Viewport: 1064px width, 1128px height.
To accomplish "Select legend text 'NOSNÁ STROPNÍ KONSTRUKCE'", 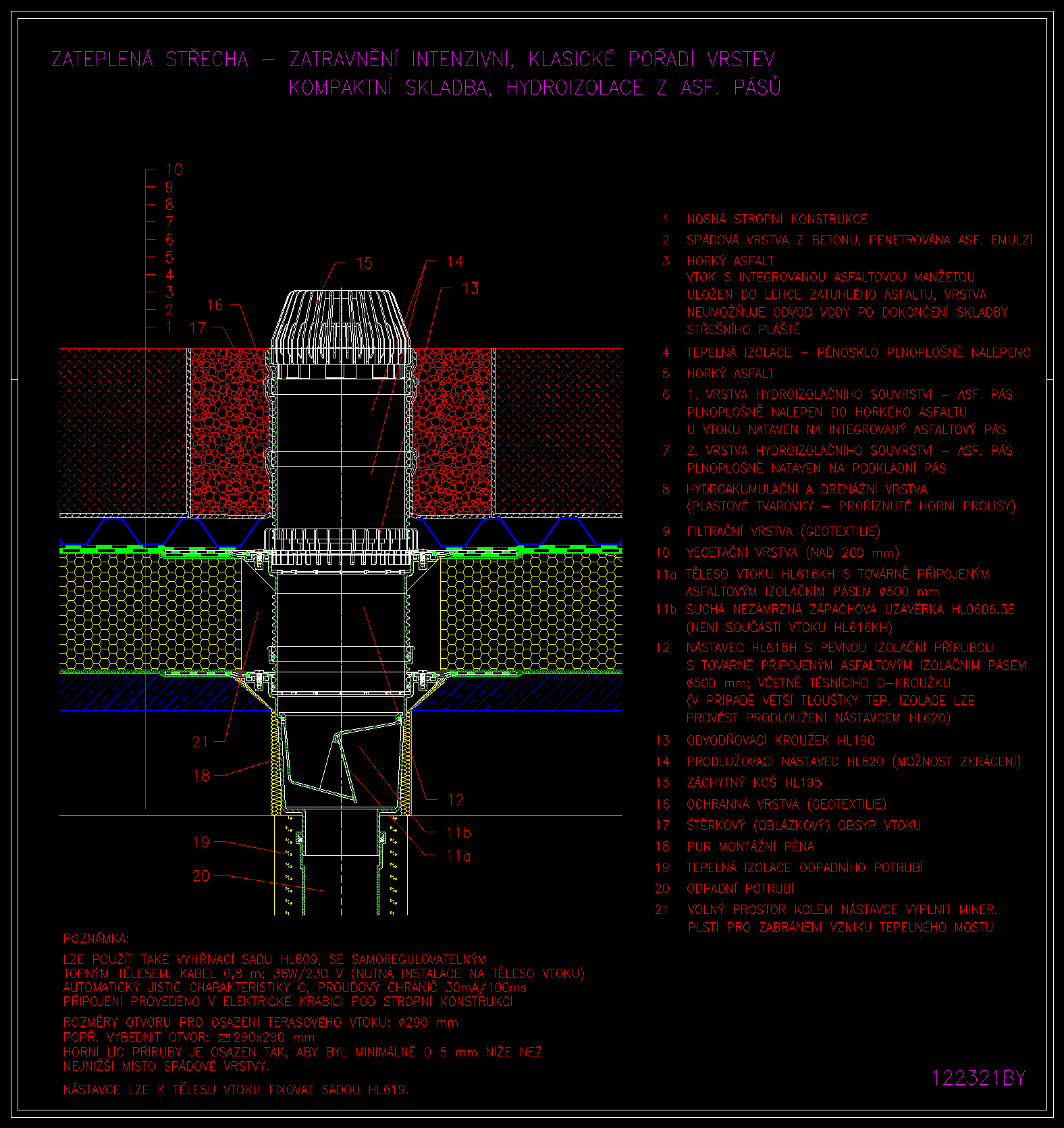I will point(777,219).
